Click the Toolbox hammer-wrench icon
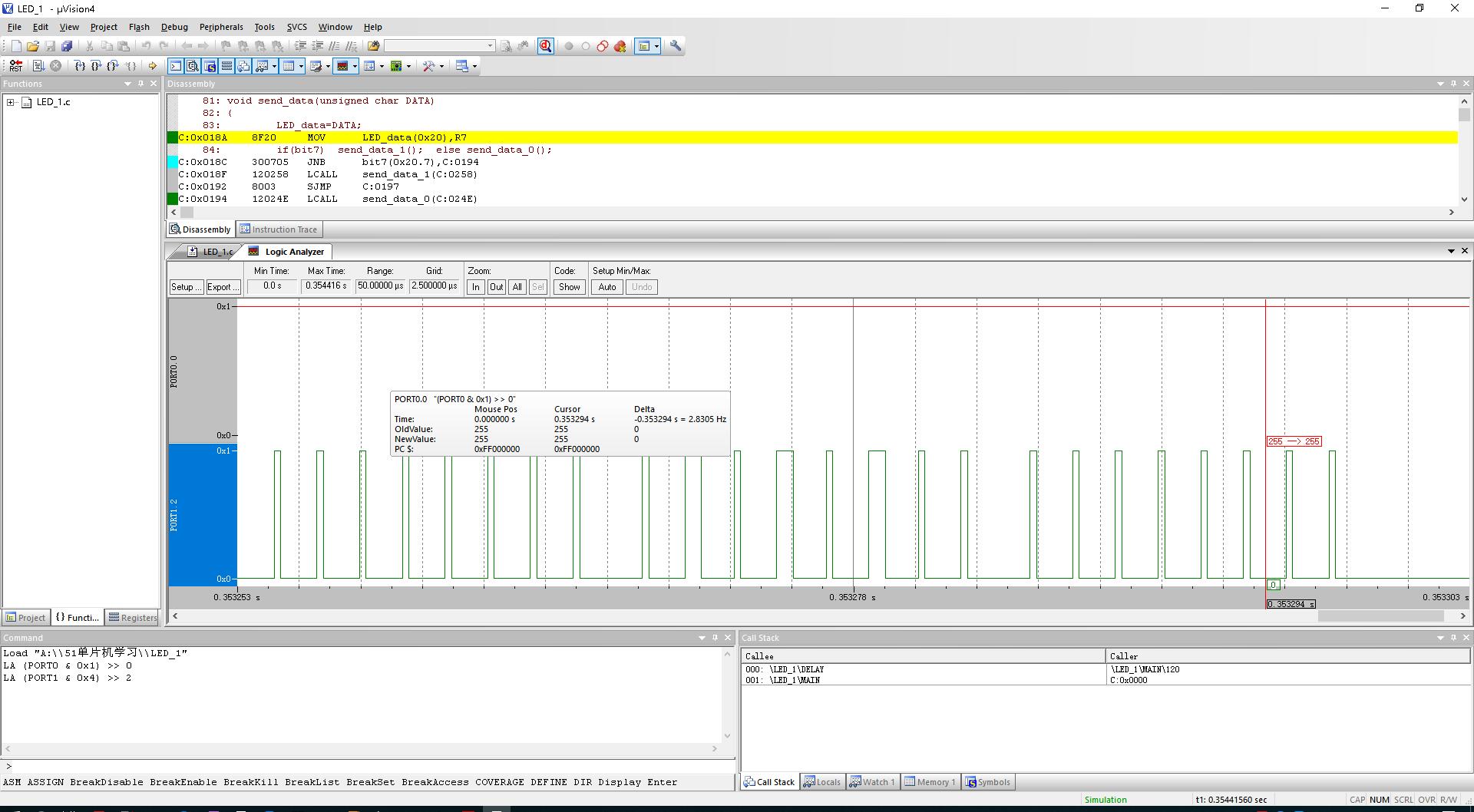Viewport: 1474px width, 812px height. 428,66
